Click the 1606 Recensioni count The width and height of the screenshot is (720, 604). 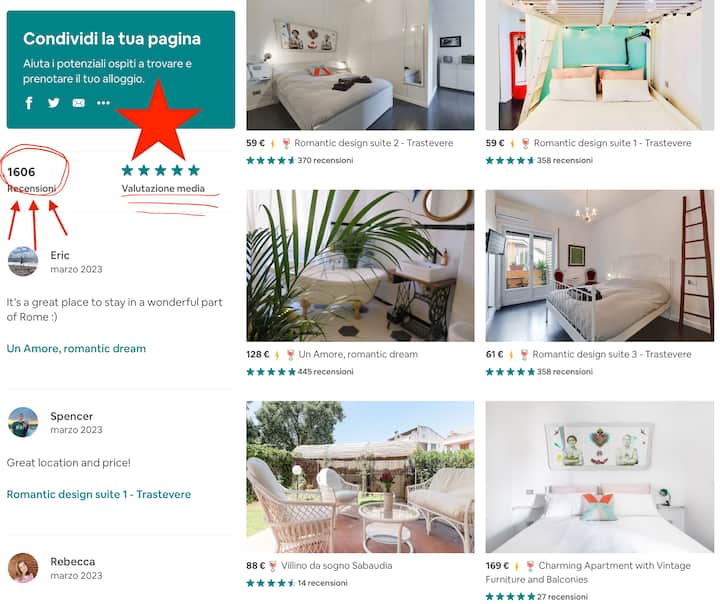point(31,180)
